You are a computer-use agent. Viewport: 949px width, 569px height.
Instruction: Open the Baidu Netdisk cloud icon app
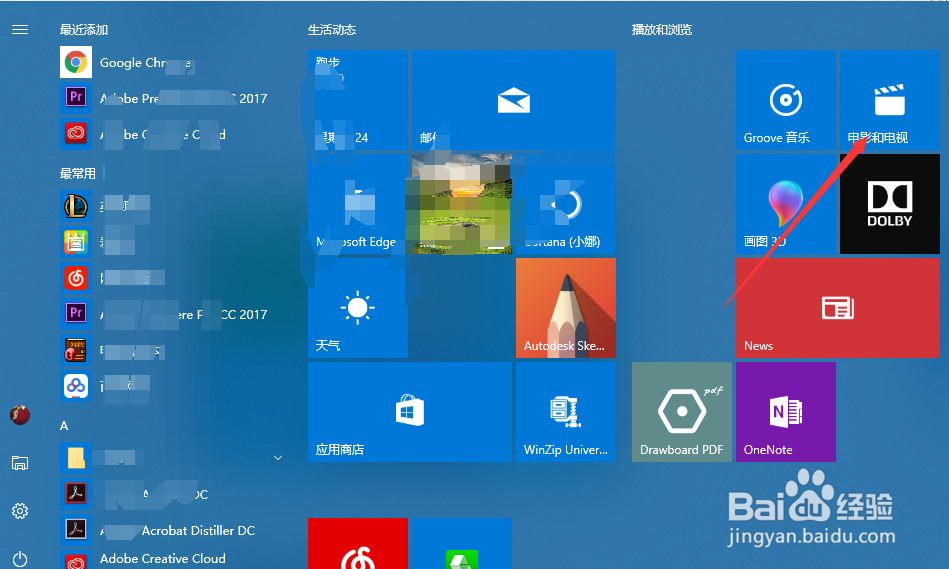(x=76, y=386)
